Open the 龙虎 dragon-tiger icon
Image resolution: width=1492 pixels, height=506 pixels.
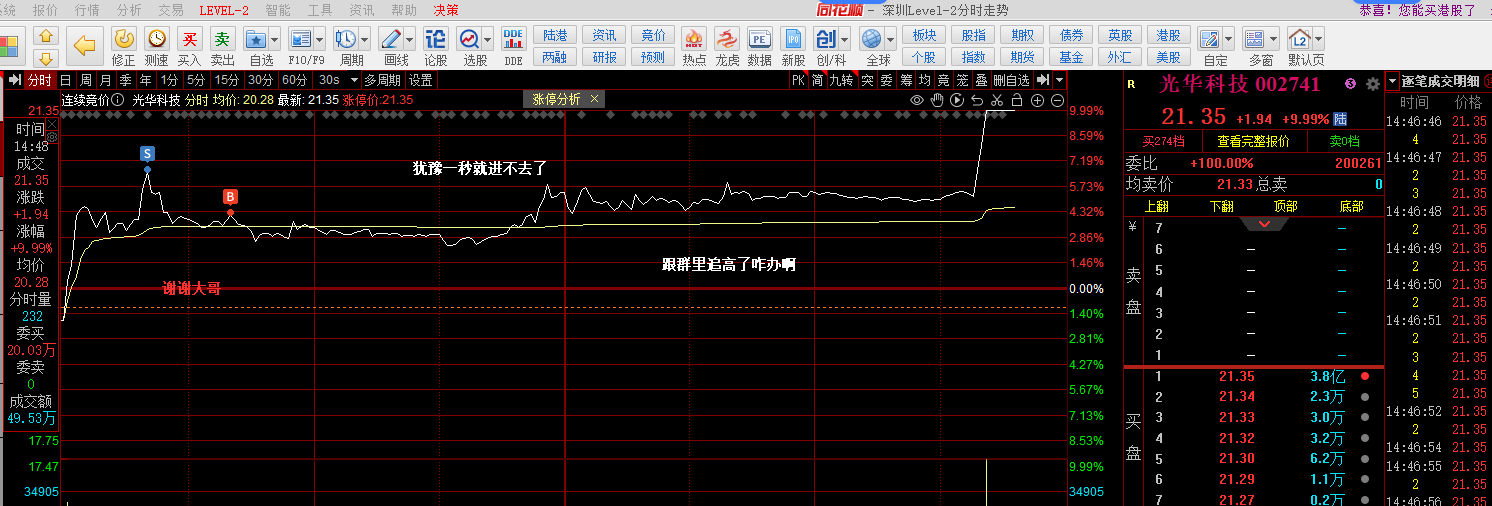point(727,39)
